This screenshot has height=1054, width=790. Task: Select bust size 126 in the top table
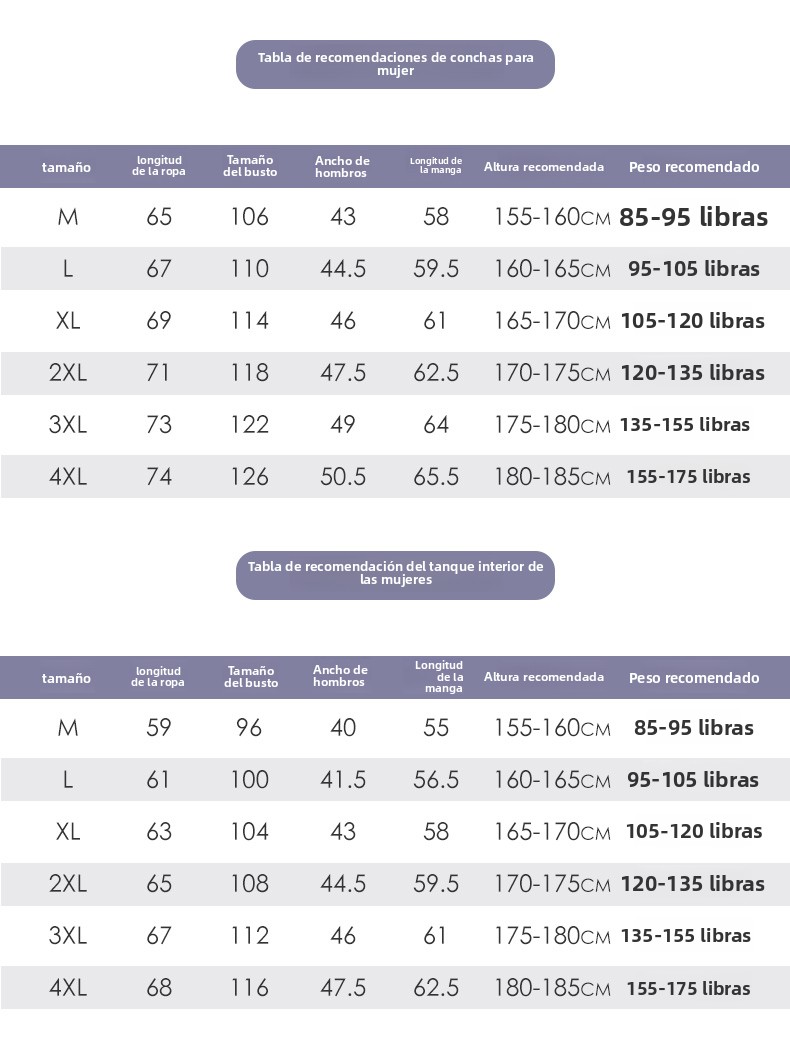(x=249, y=477)
